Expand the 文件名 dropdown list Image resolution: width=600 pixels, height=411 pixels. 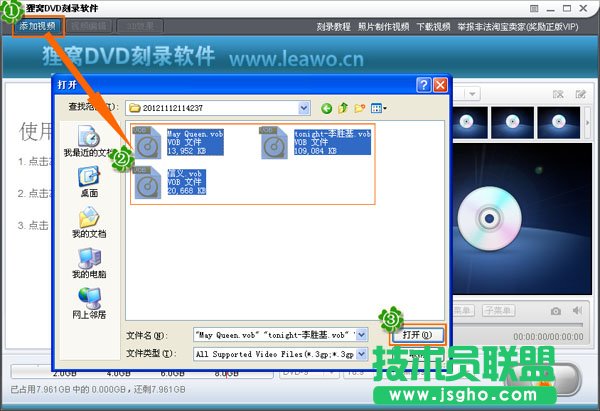pyautogui.click(x=362, y=334)
